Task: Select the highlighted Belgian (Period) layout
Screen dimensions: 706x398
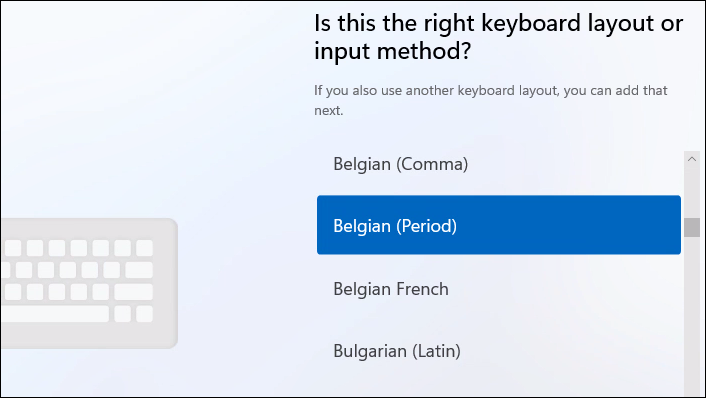Action: click(499, 225)
